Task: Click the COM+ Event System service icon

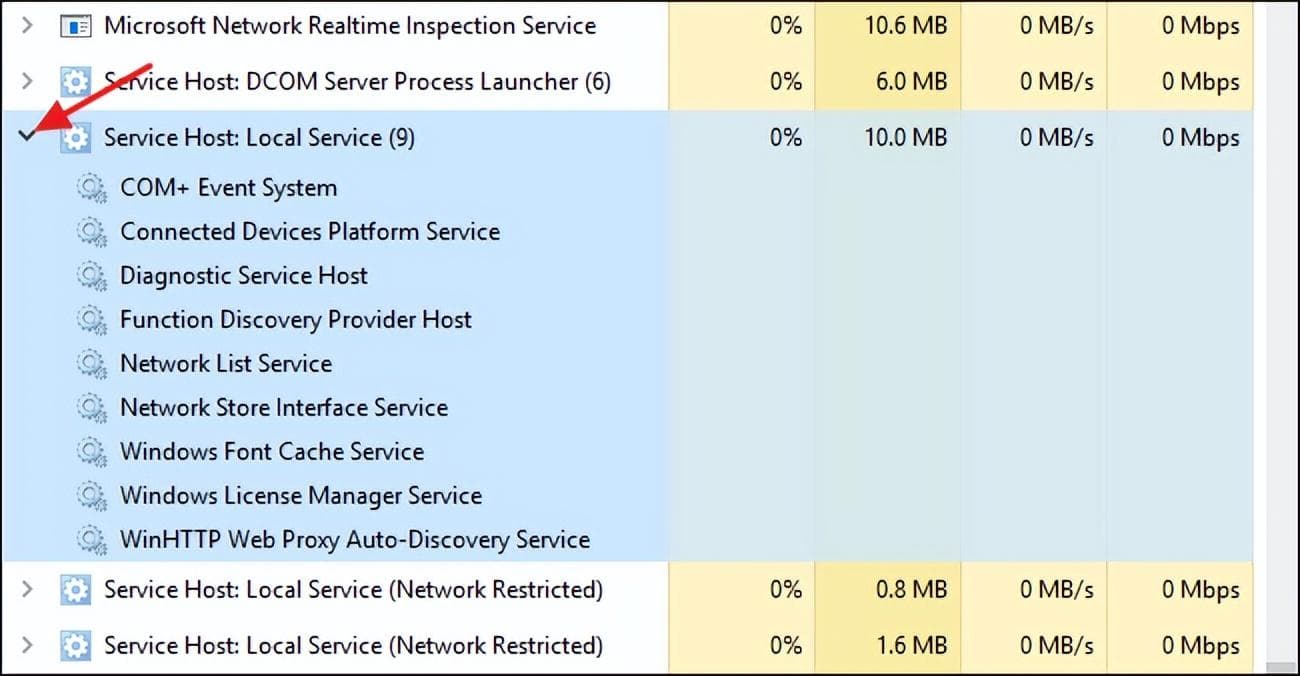Action: pos(92,188)
